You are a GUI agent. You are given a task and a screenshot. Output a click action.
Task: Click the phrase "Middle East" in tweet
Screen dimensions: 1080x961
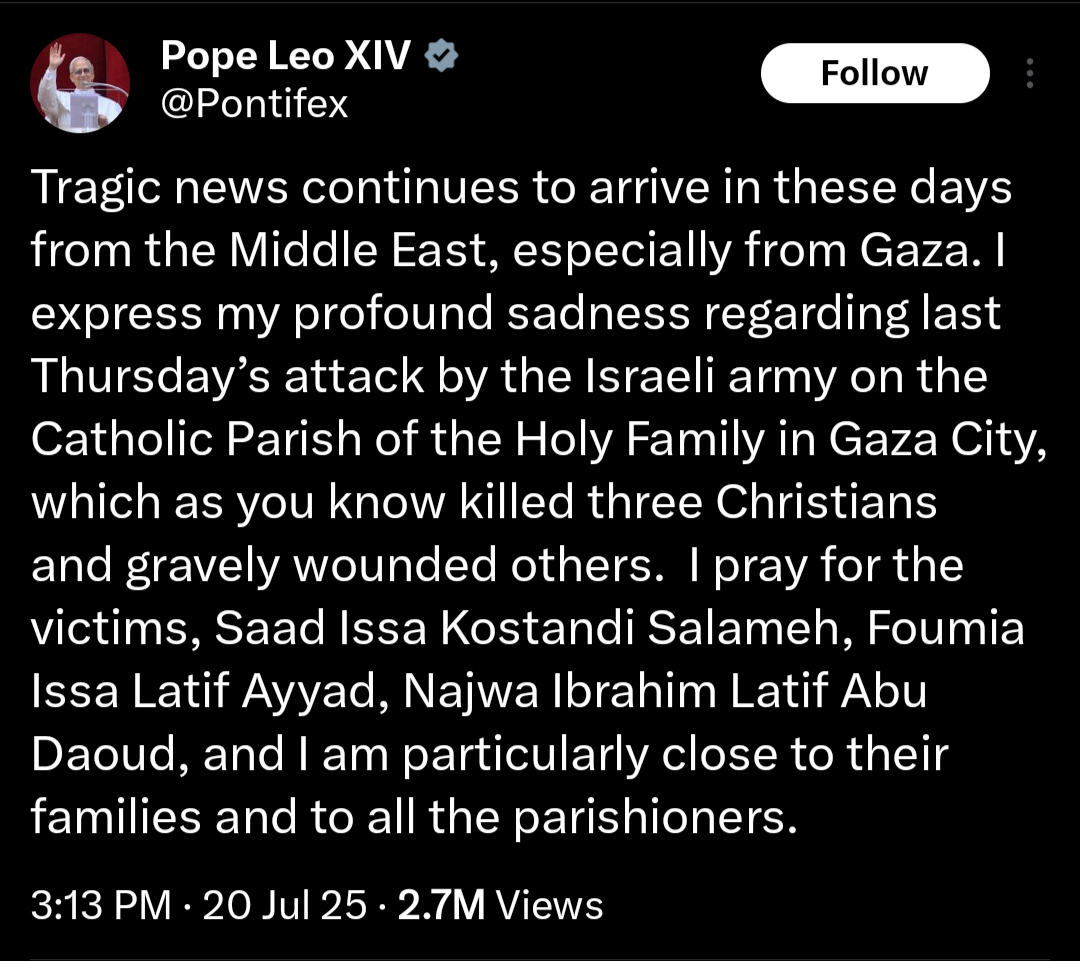358,249
